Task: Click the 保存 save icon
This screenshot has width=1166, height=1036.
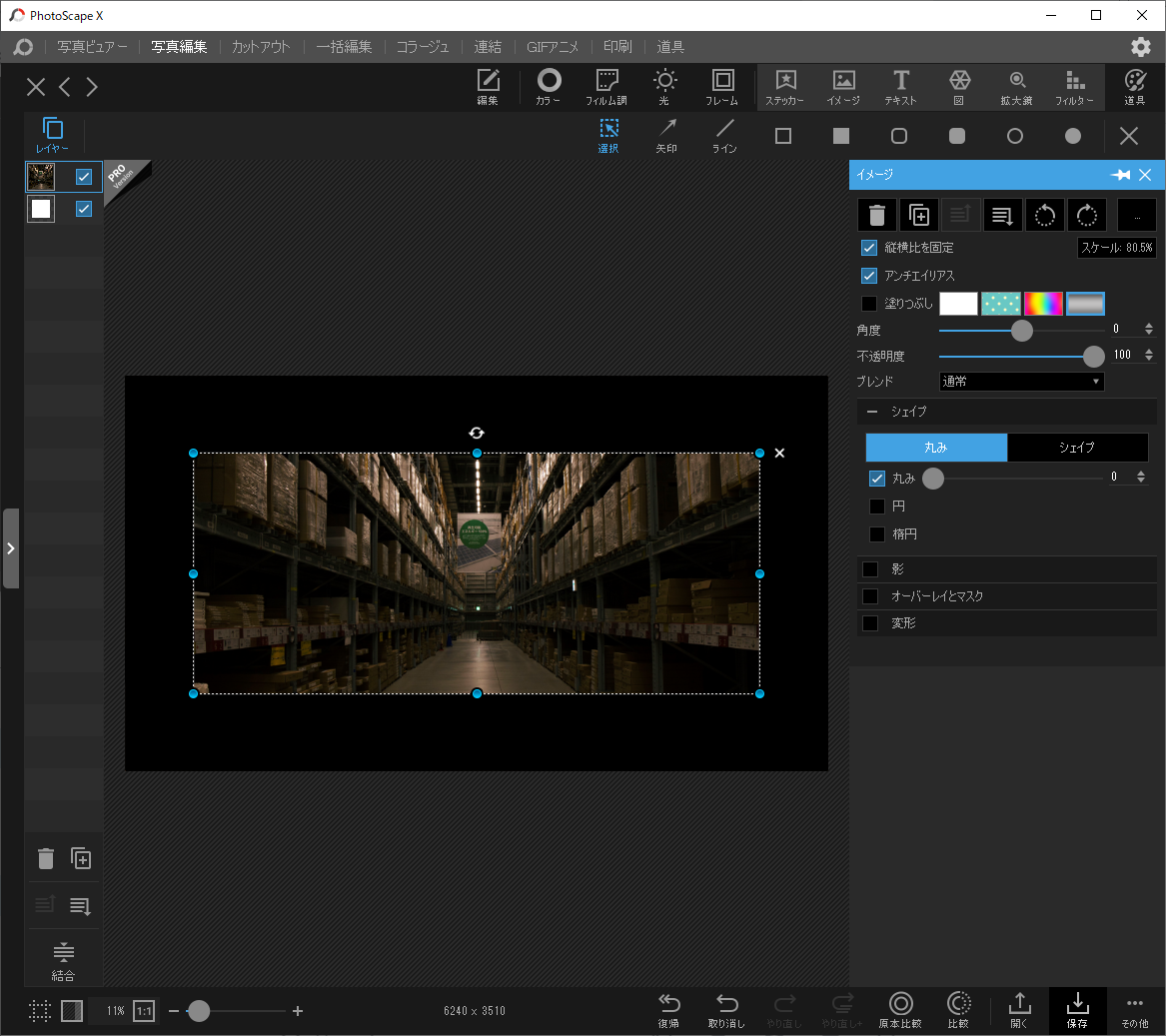Action: click(x=1077, y=1009)
